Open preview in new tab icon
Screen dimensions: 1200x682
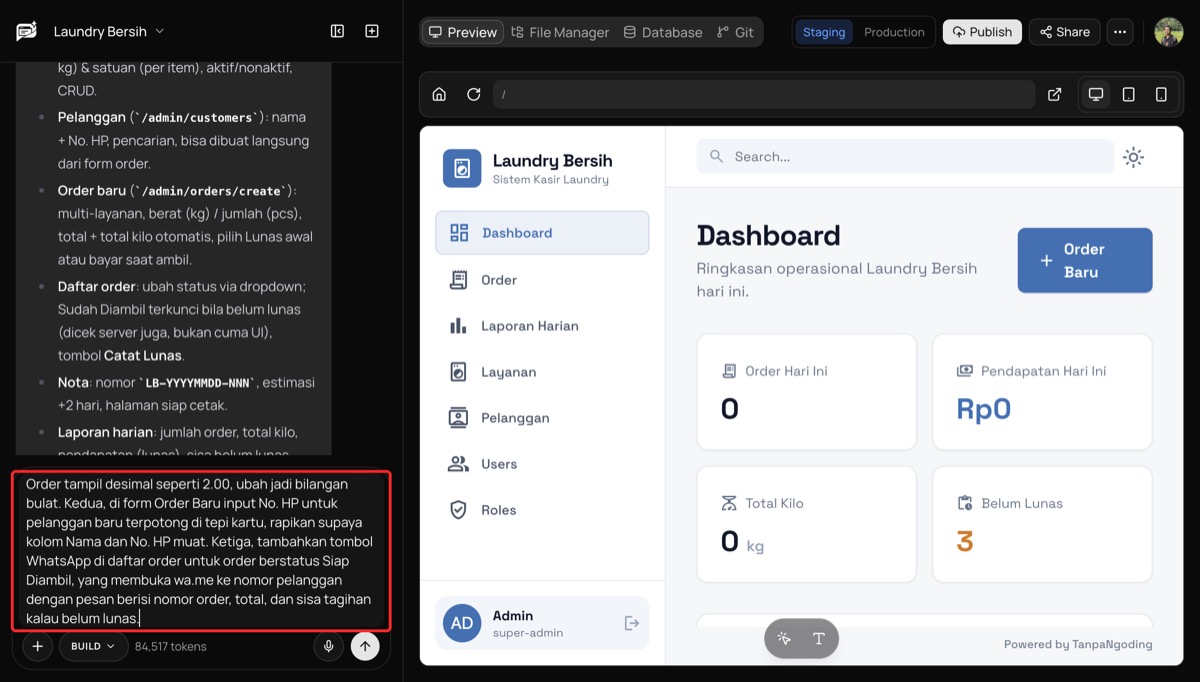point(1054,94)
